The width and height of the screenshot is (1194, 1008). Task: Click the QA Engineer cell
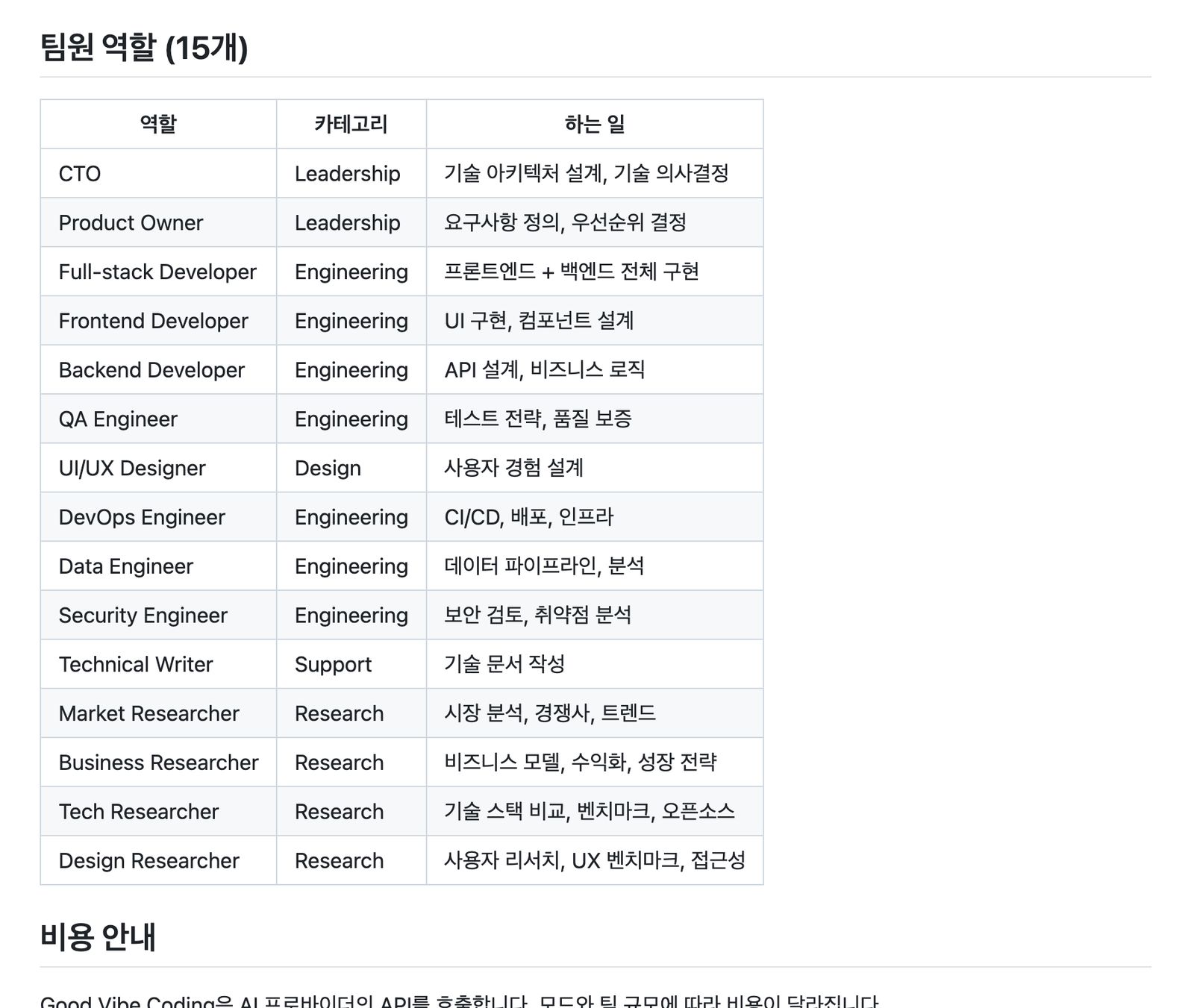click(158, 419)
